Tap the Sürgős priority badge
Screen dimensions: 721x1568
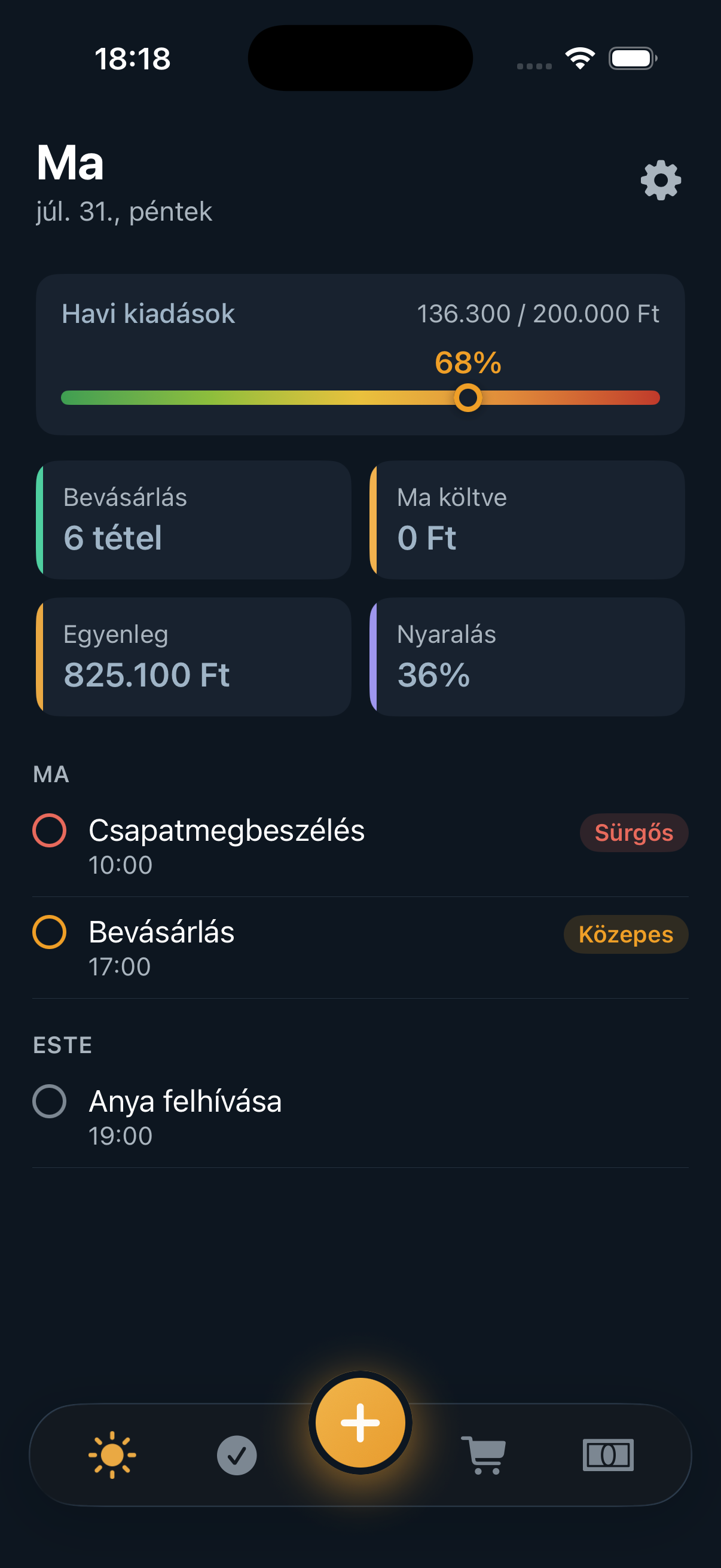point(633,832)
